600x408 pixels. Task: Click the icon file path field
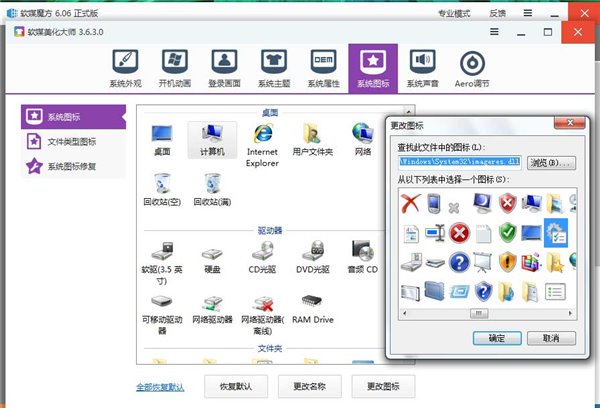pos(459,162)
